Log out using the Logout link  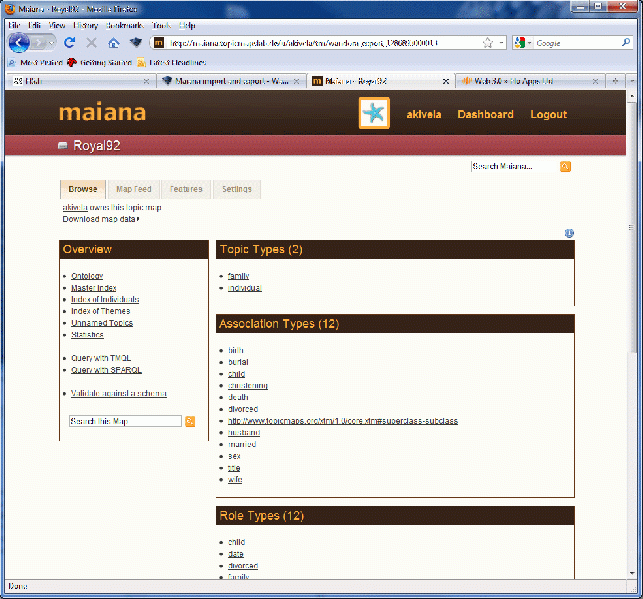pos(548,114)
